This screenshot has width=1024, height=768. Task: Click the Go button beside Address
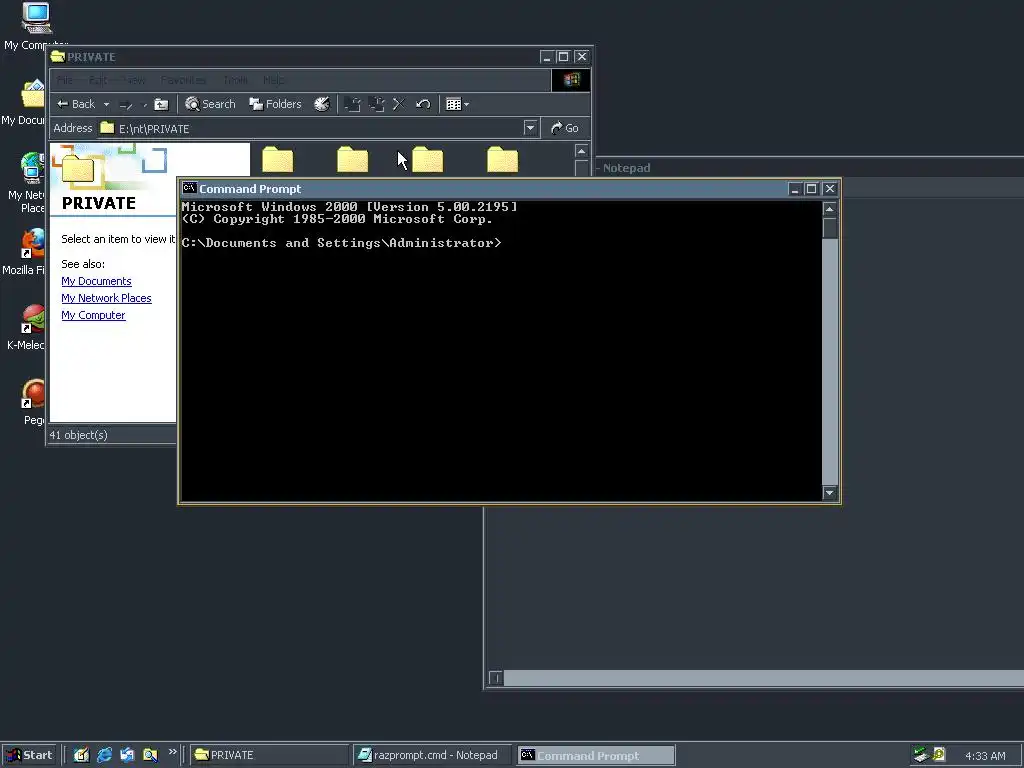point(565,128)
